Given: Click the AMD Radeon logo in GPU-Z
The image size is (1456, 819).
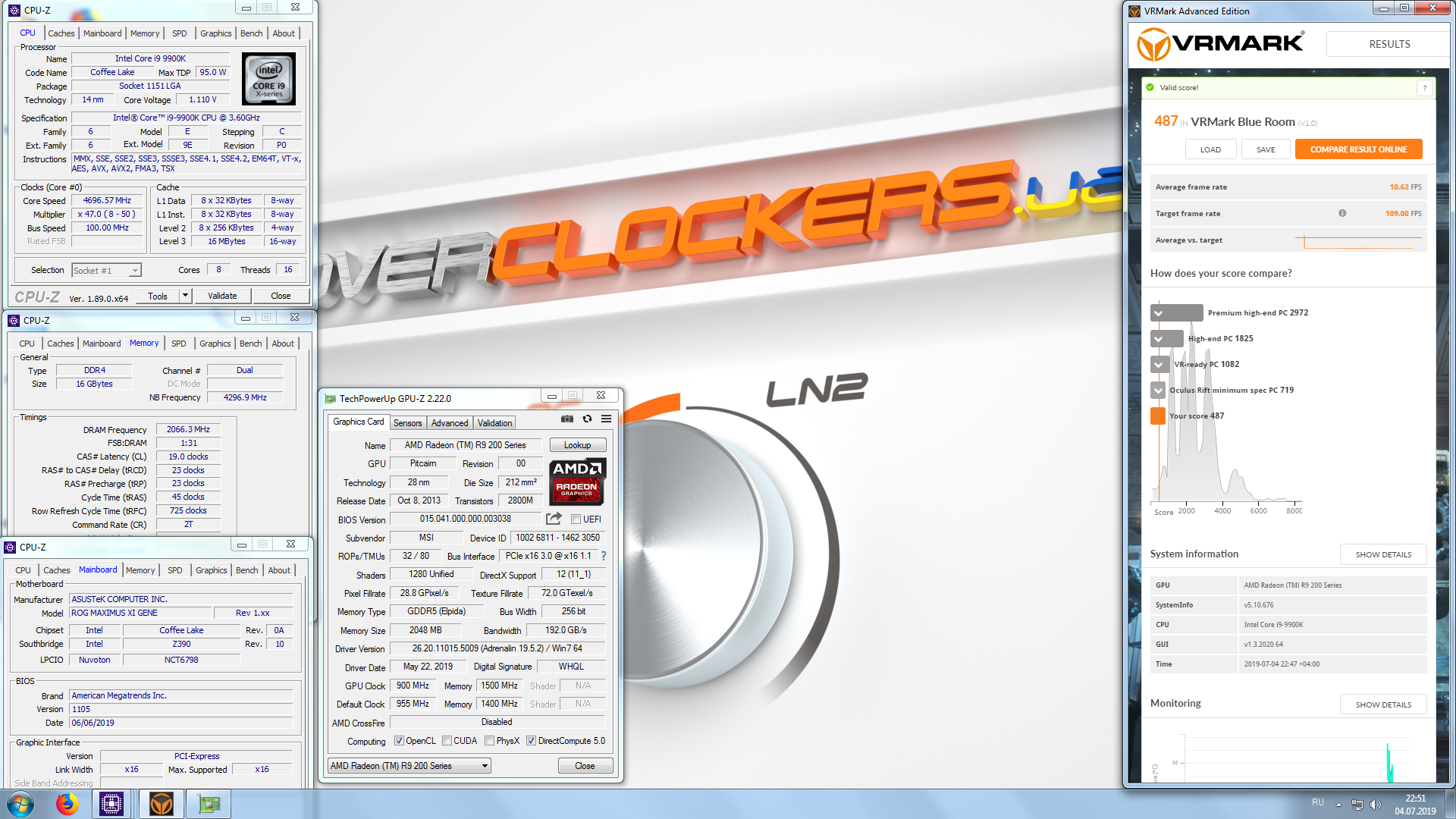Looking at the screenshot, I should pos(577,481).
